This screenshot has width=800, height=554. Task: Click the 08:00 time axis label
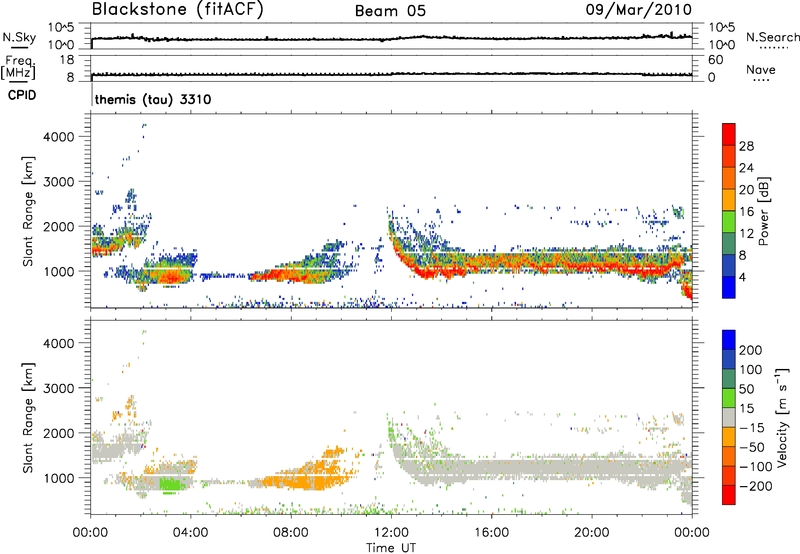(x=290, y=533)
